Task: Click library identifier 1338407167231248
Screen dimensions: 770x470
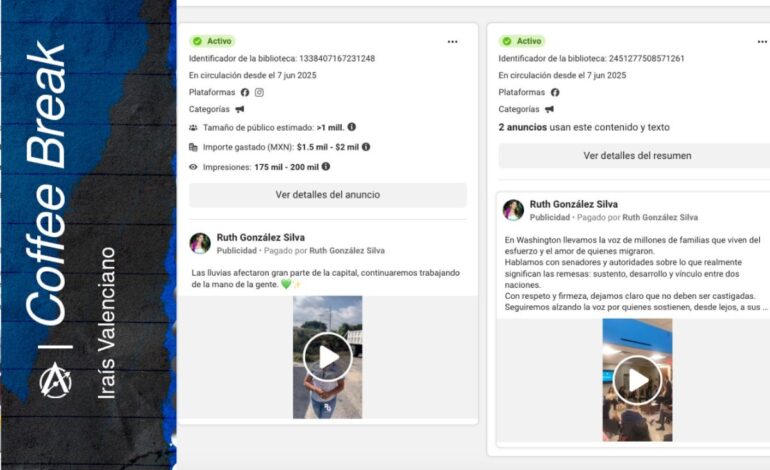Action: coord(337,58)
